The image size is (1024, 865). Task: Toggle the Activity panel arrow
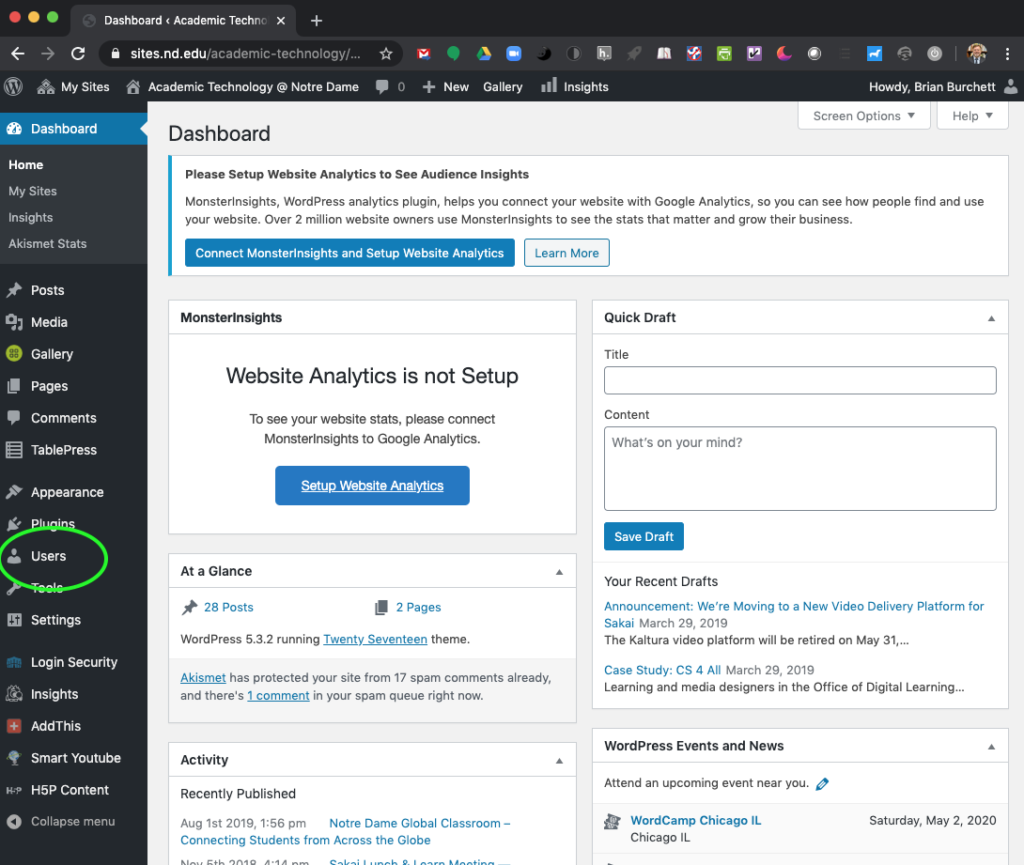[x=559, y=761]
